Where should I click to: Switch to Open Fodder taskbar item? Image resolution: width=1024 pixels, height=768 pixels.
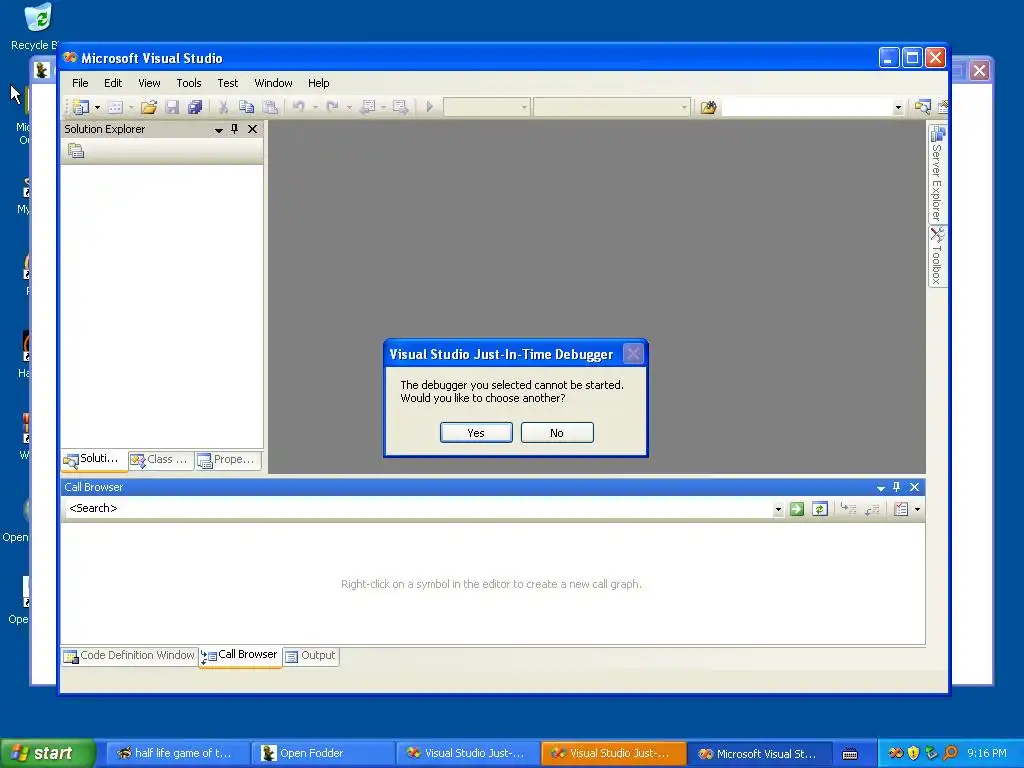coord(323,754)
